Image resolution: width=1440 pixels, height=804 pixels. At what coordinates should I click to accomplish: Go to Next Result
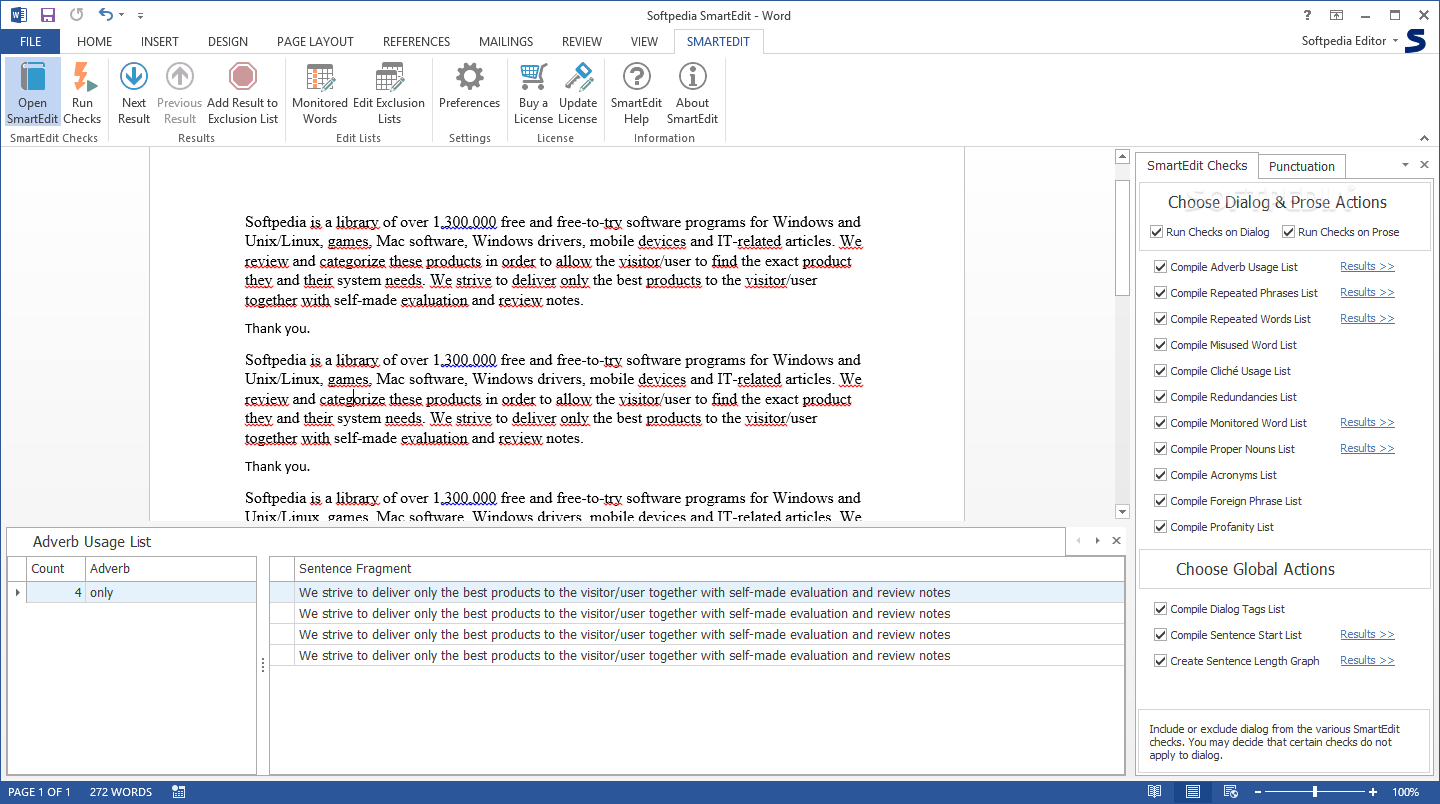[134, 93]
